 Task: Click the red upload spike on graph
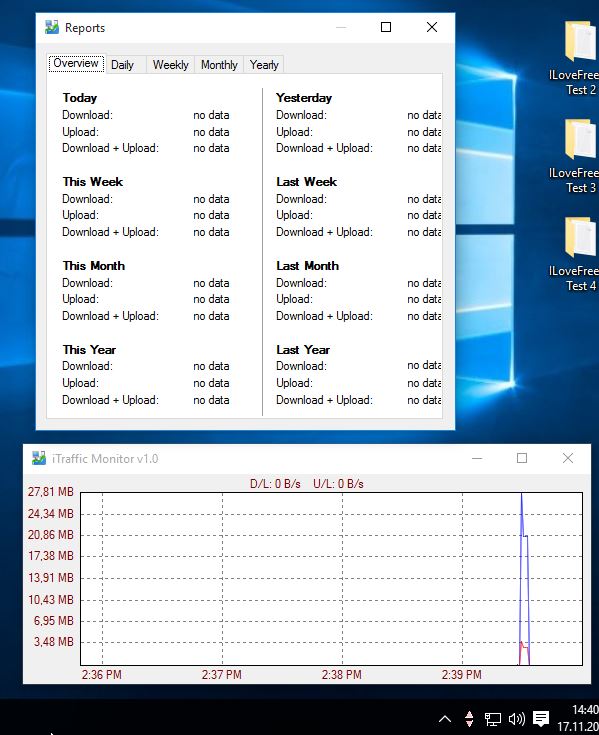(x=523, y=652)
